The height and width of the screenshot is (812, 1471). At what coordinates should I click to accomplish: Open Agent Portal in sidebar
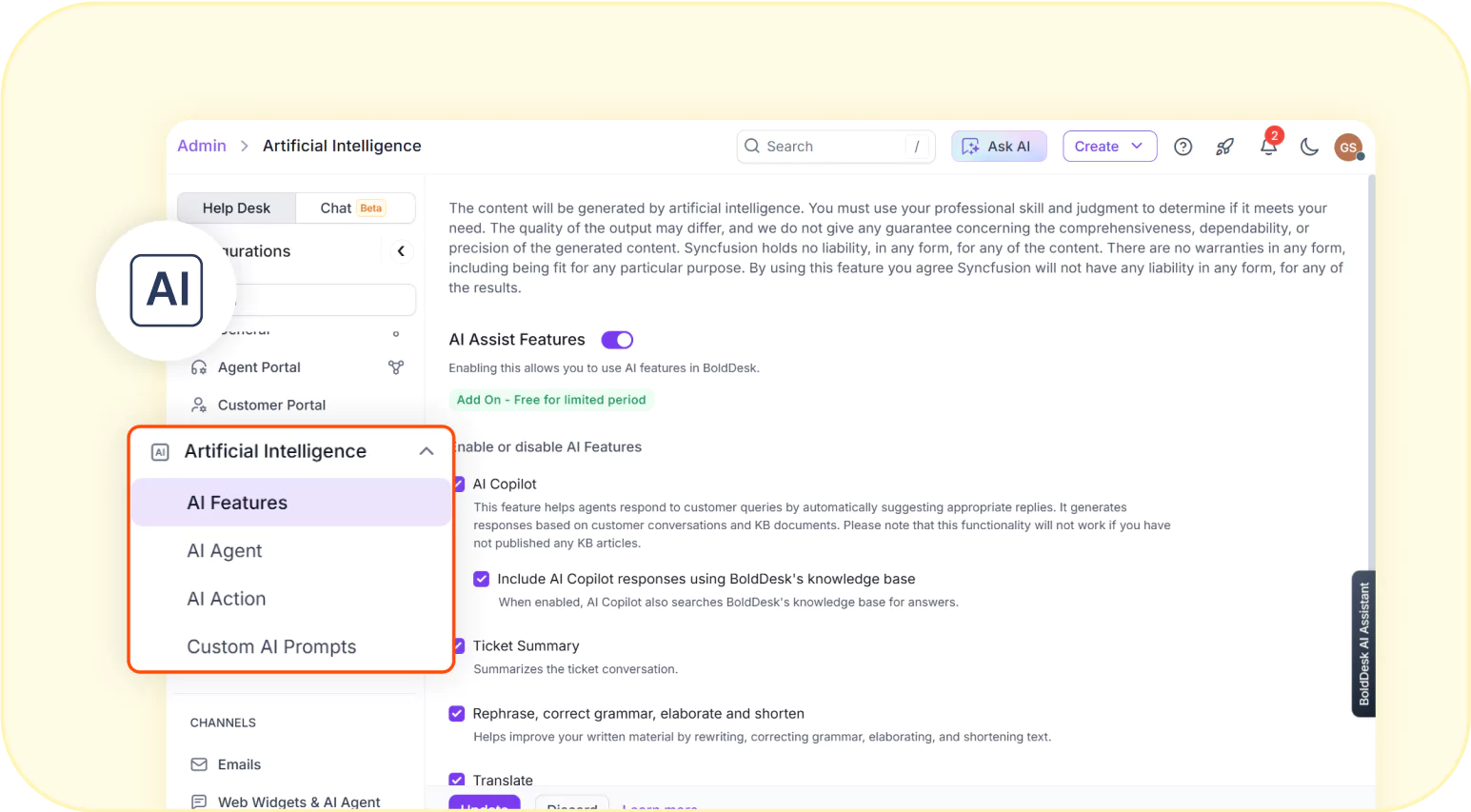tap(259, 367)
